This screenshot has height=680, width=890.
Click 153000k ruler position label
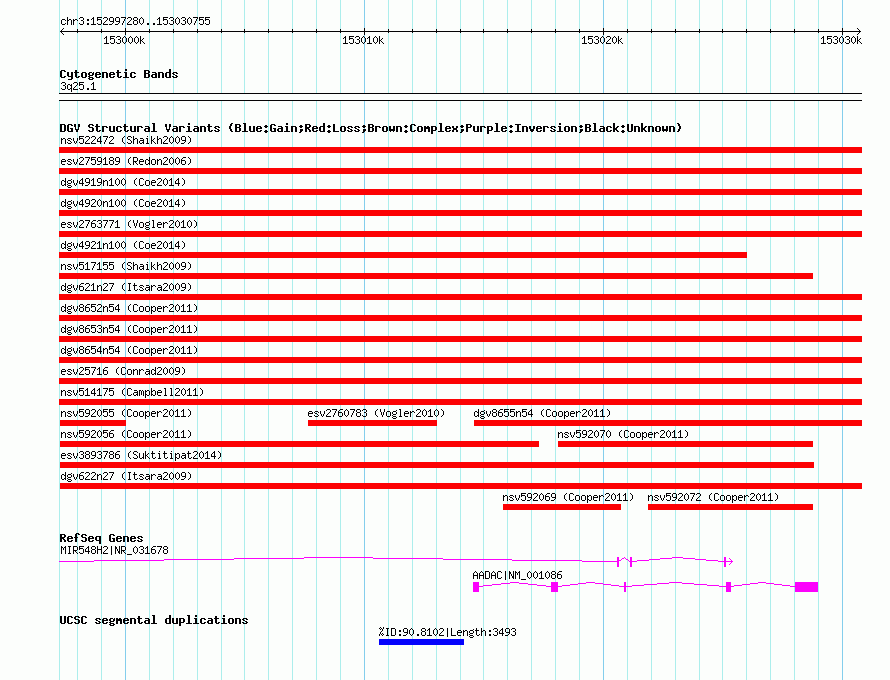124,40
